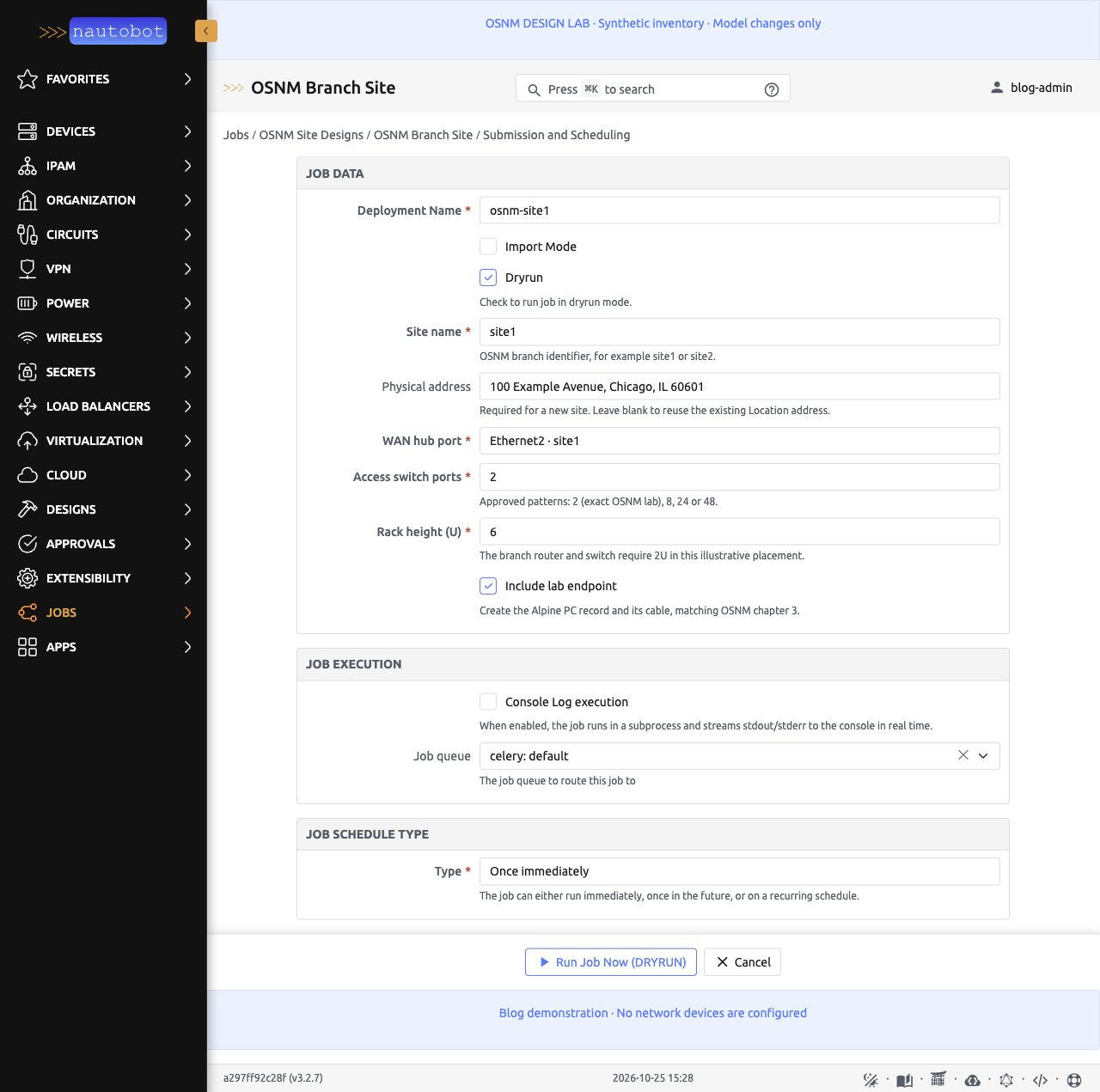Go to Jobs breadcrumb link
The width and height of the screenshot is (1100, 1092).
pos(236,135)
